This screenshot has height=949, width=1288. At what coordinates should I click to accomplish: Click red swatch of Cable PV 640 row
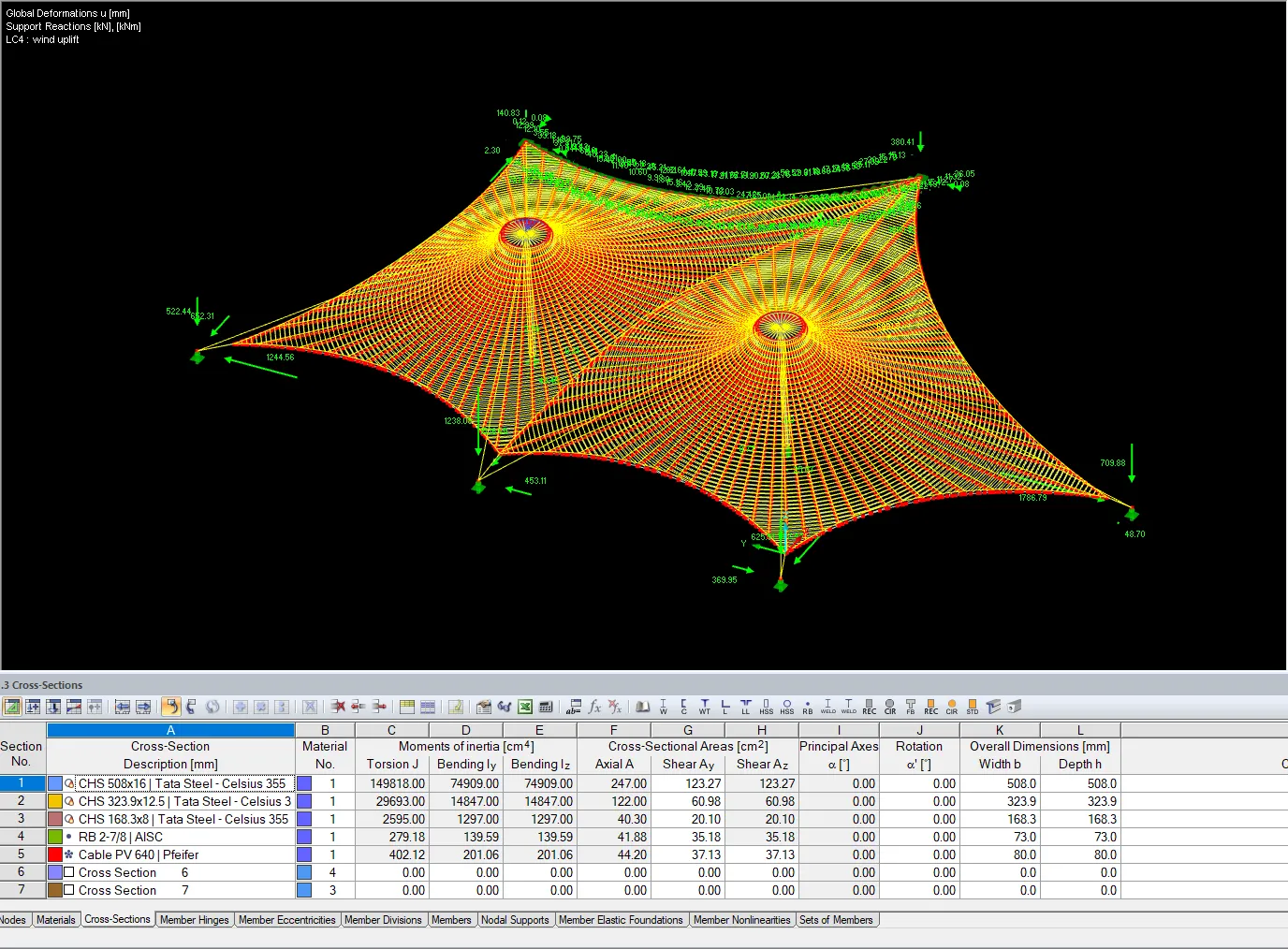point(55,854)
